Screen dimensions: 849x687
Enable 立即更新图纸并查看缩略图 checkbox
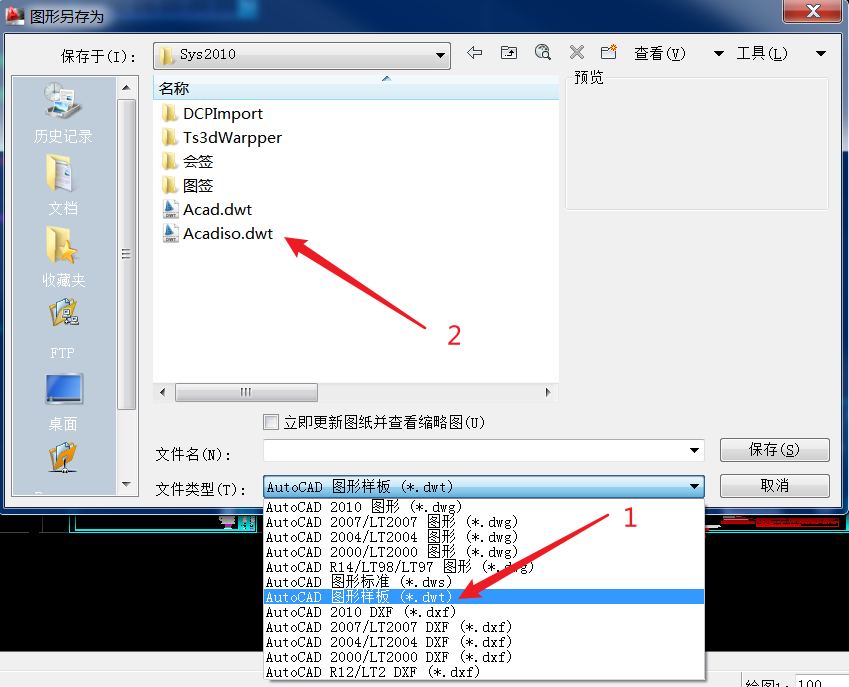click(x=271, y=422)
